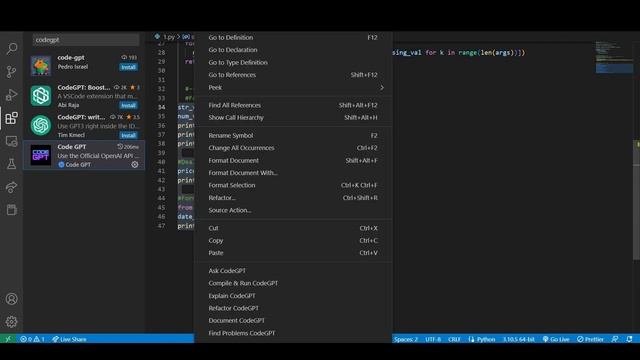Open the code-gpt extension thumbnail by Pedro Israel
Image resolution: width=640 pixels, height=360 pixels.
pyautogui.click(x=41, y=66)
